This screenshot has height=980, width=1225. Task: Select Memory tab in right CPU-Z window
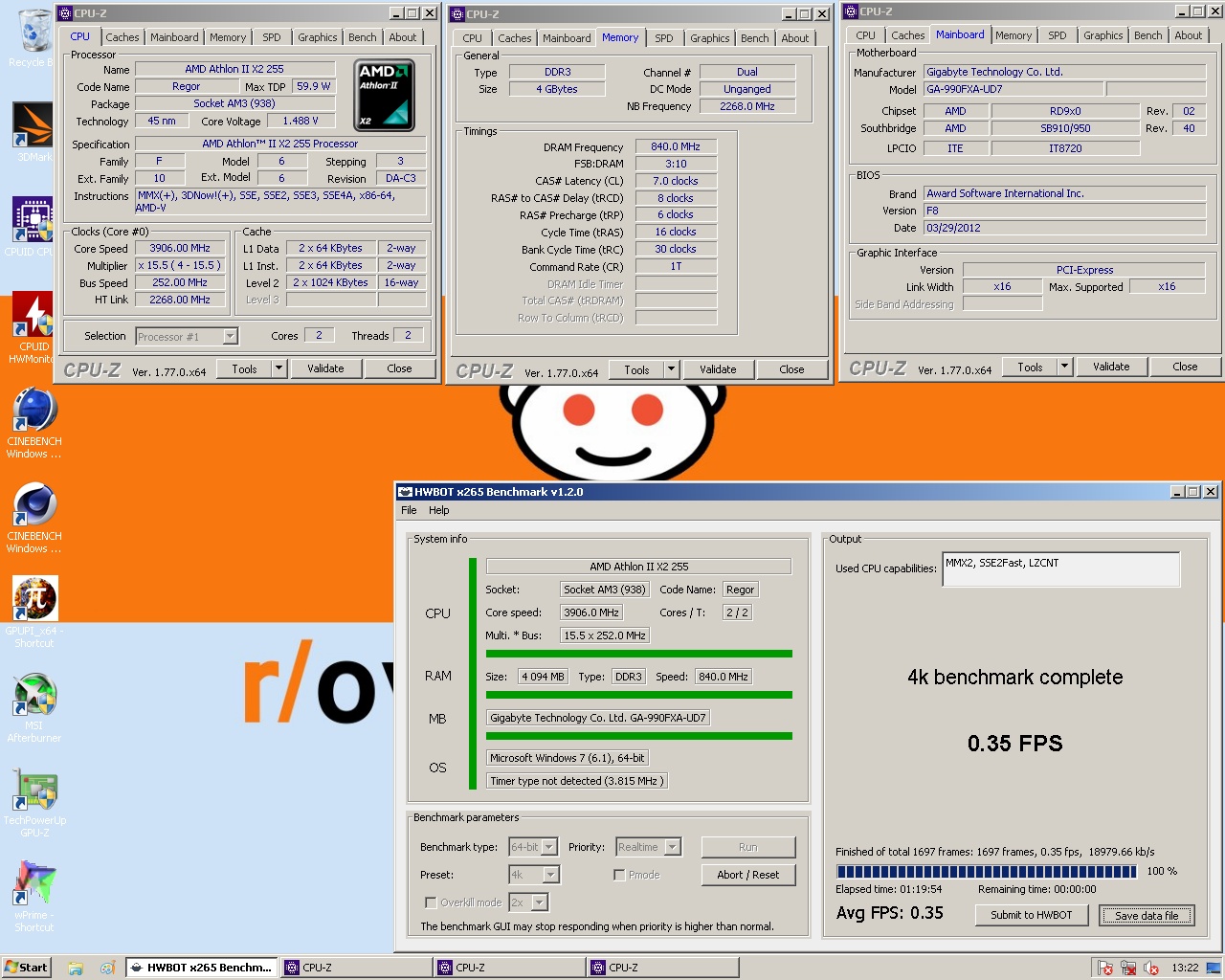pyautogui.click(x=1013, y=35)
